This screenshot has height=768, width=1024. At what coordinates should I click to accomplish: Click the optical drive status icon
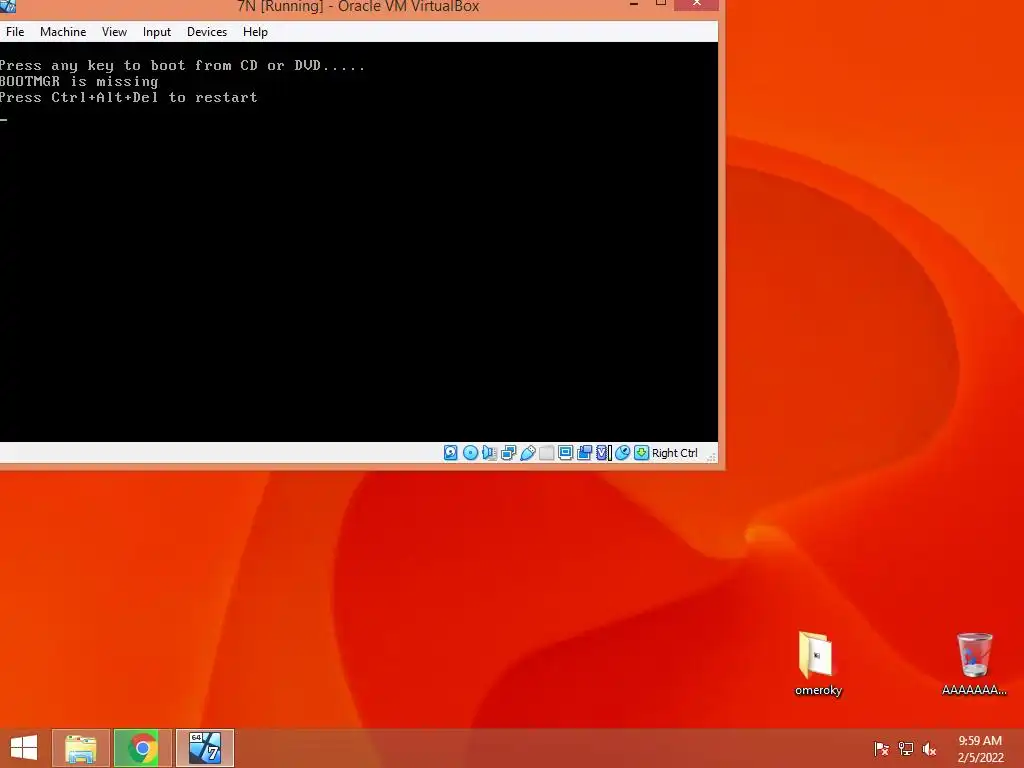470,453
